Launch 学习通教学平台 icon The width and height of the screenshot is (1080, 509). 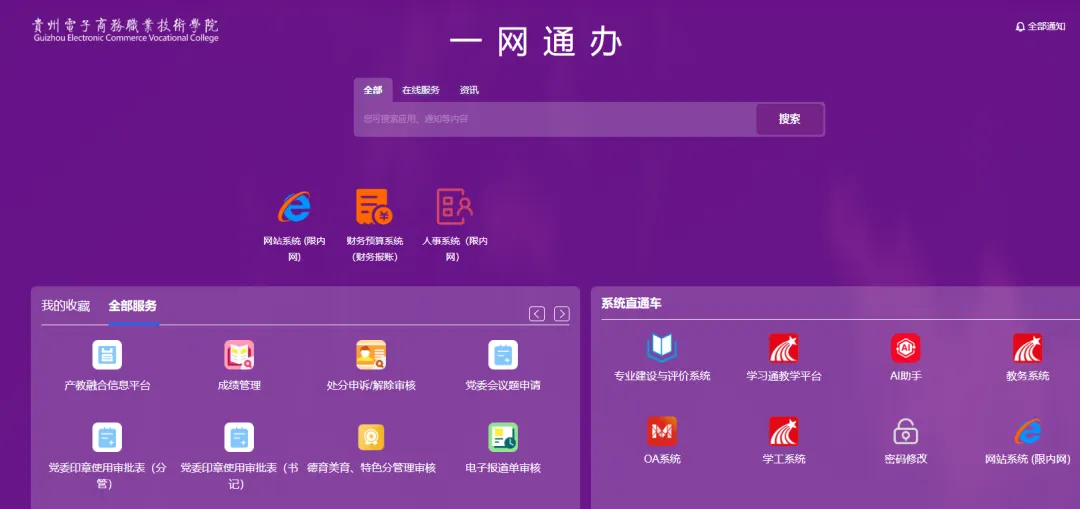784,348
